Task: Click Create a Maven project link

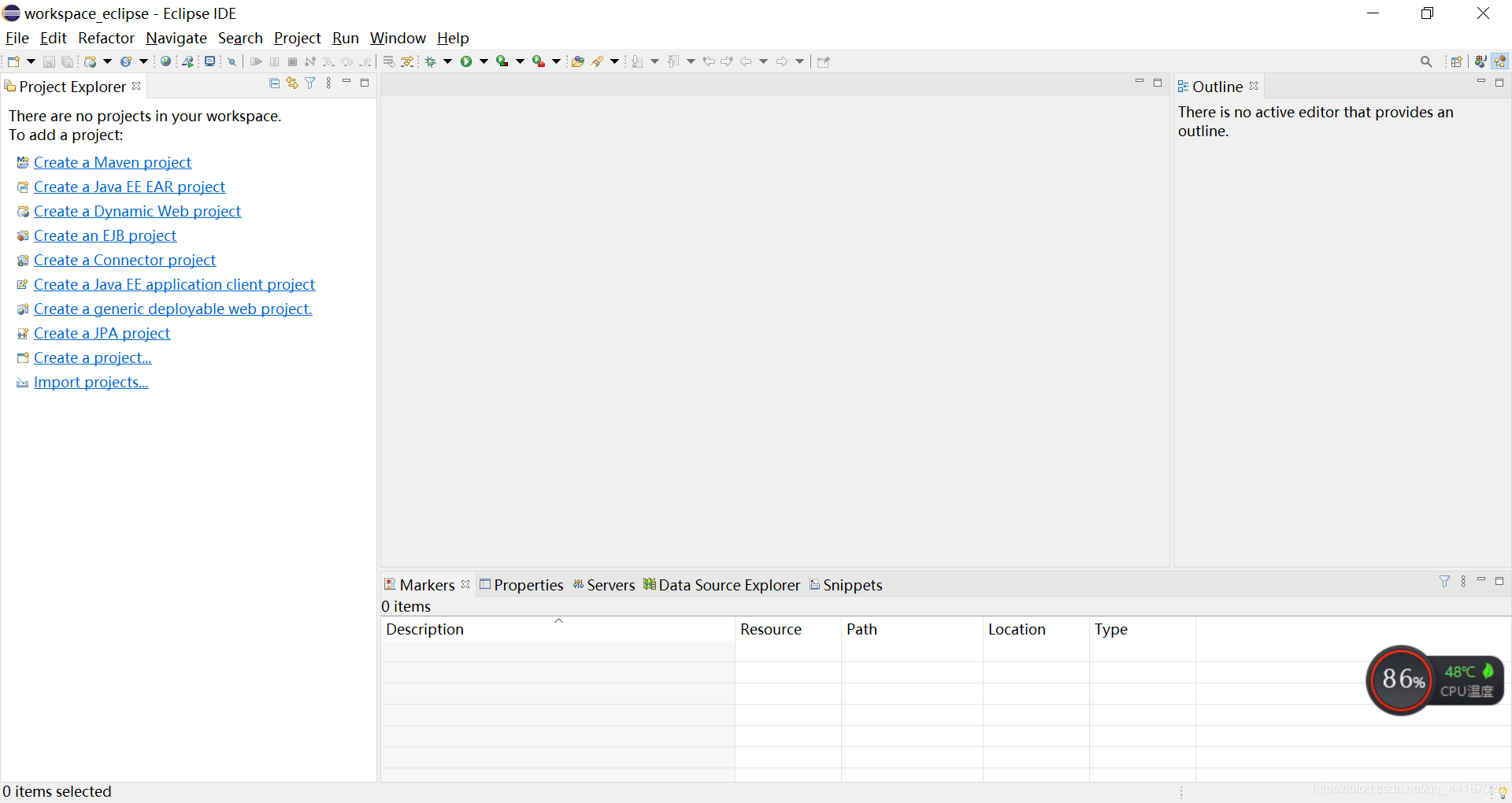Action: coord(113,162)
